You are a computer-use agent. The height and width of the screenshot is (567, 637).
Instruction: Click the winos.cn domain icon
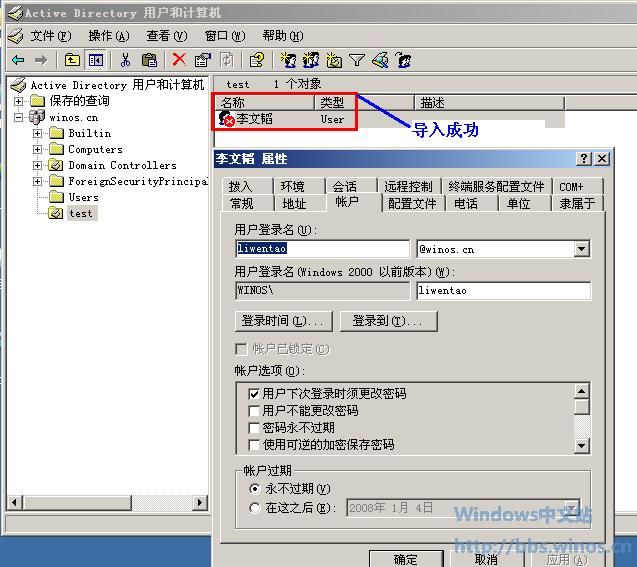pyautogui.click(x=37, y=117)
